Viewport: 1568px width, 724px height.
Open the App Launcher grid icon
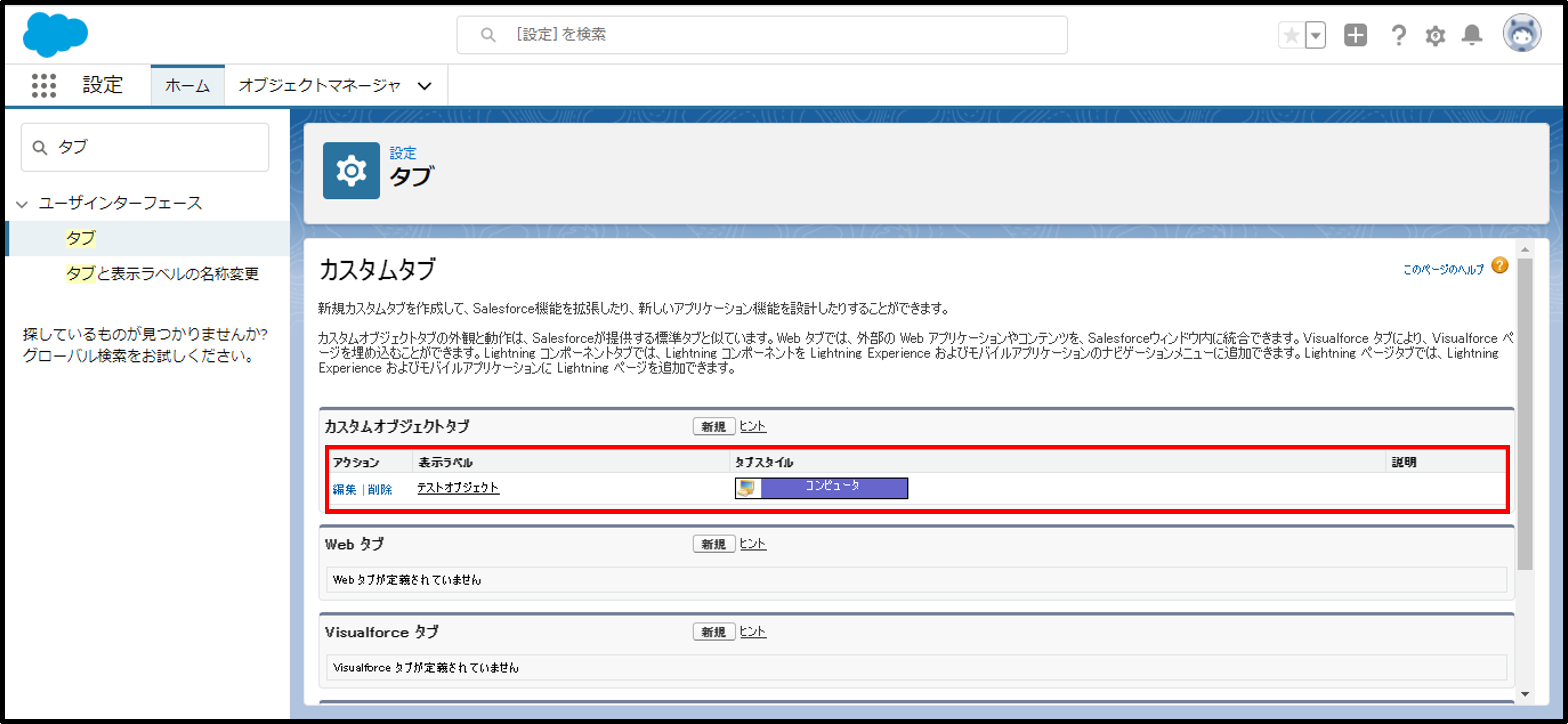click(x=44, y=85)
